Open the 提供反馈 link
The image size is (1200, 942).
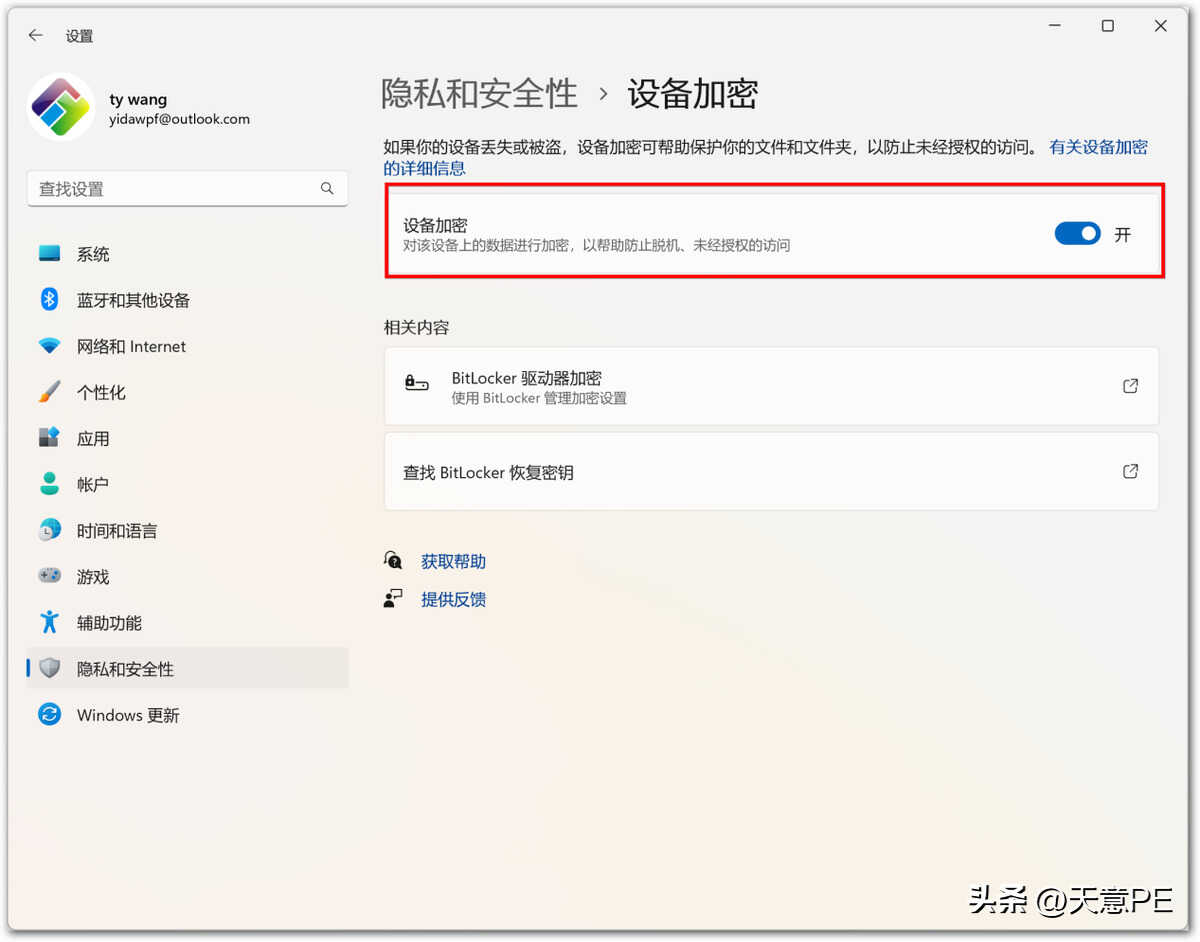point(453,600)
